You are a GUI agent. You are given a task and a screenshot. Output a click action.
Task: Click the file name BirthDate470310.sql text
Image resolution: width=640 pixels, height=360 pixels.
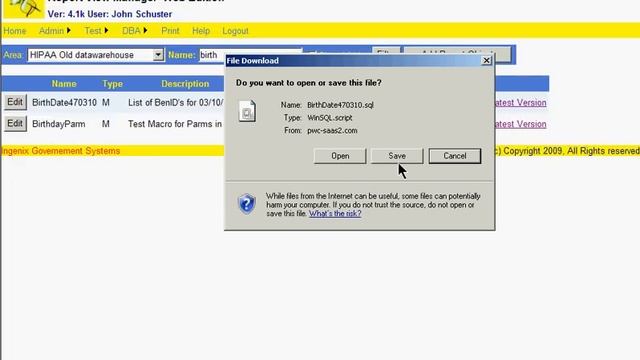340,105
